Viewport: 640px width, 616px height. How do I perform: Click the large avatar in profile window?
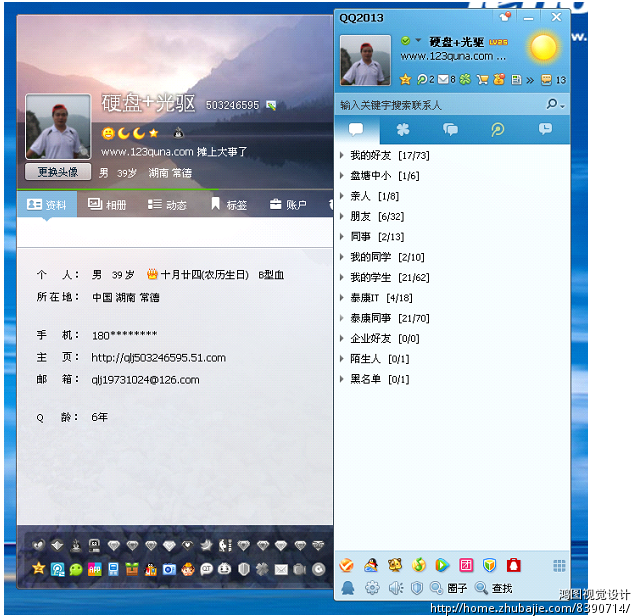(x=58, y=127)
